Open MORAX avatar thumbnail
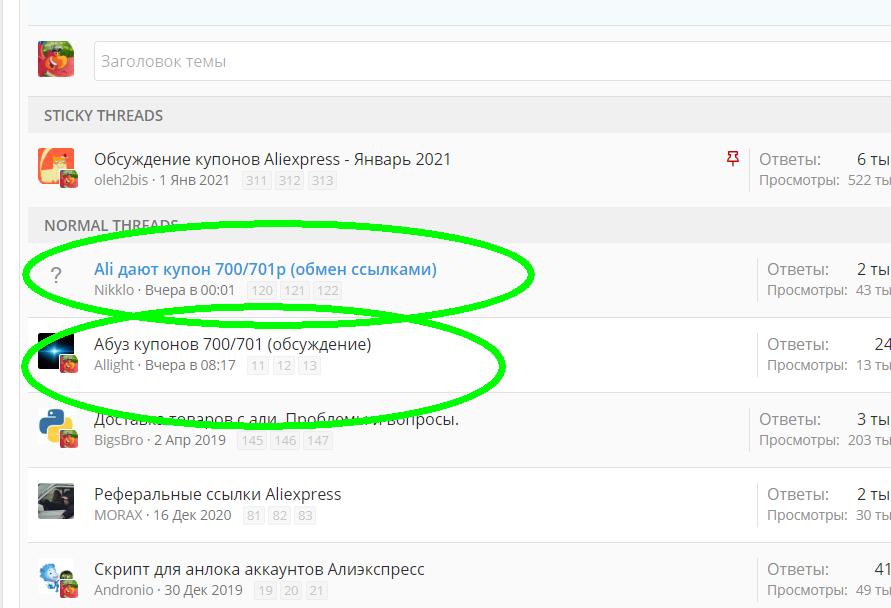This screenshot has height=608, width=891. coord(56,501)
